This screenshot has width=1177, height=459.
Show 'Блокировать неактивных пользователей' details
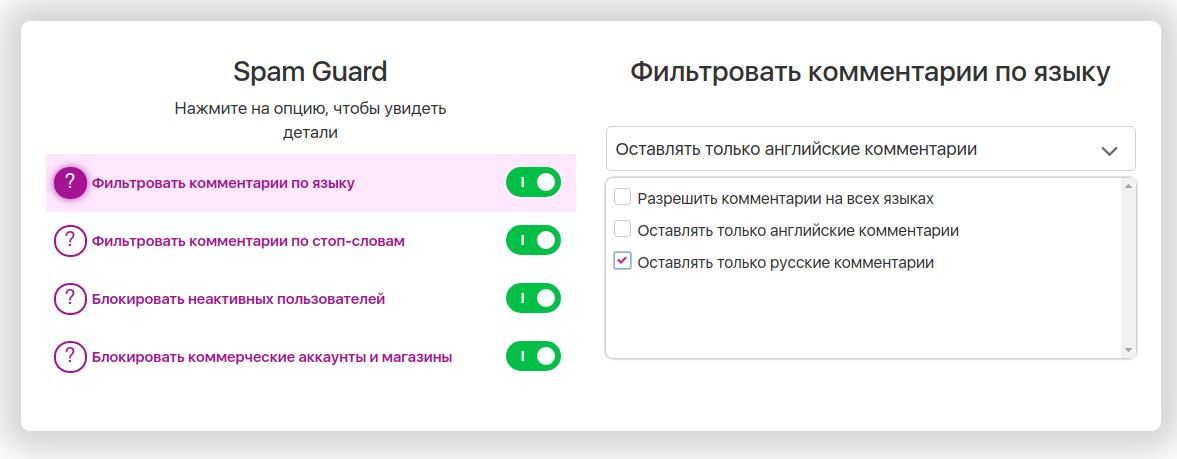point(238,299)
